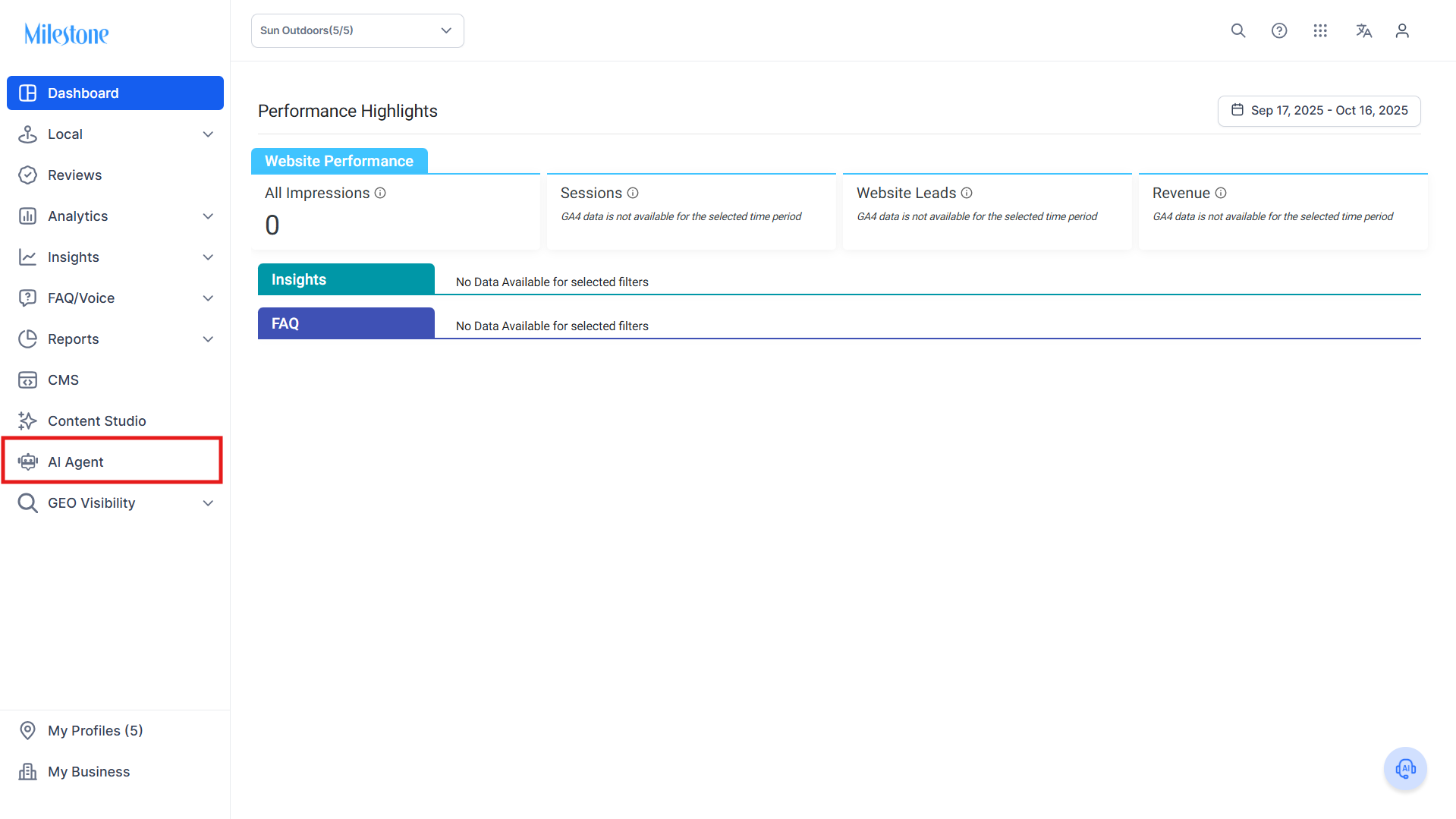This screenshot has width=1456, height=819.
Task: Click the info icon beside Revenue
Action: [1221, 194]
